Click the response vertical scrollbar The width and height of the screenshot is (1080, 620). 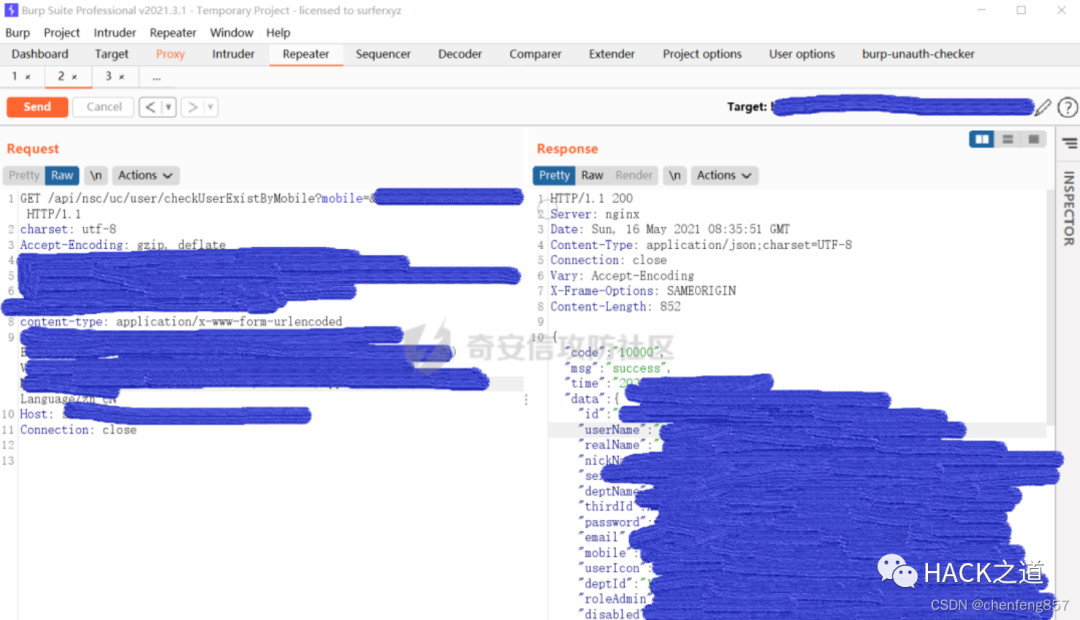click(1050, 310)
